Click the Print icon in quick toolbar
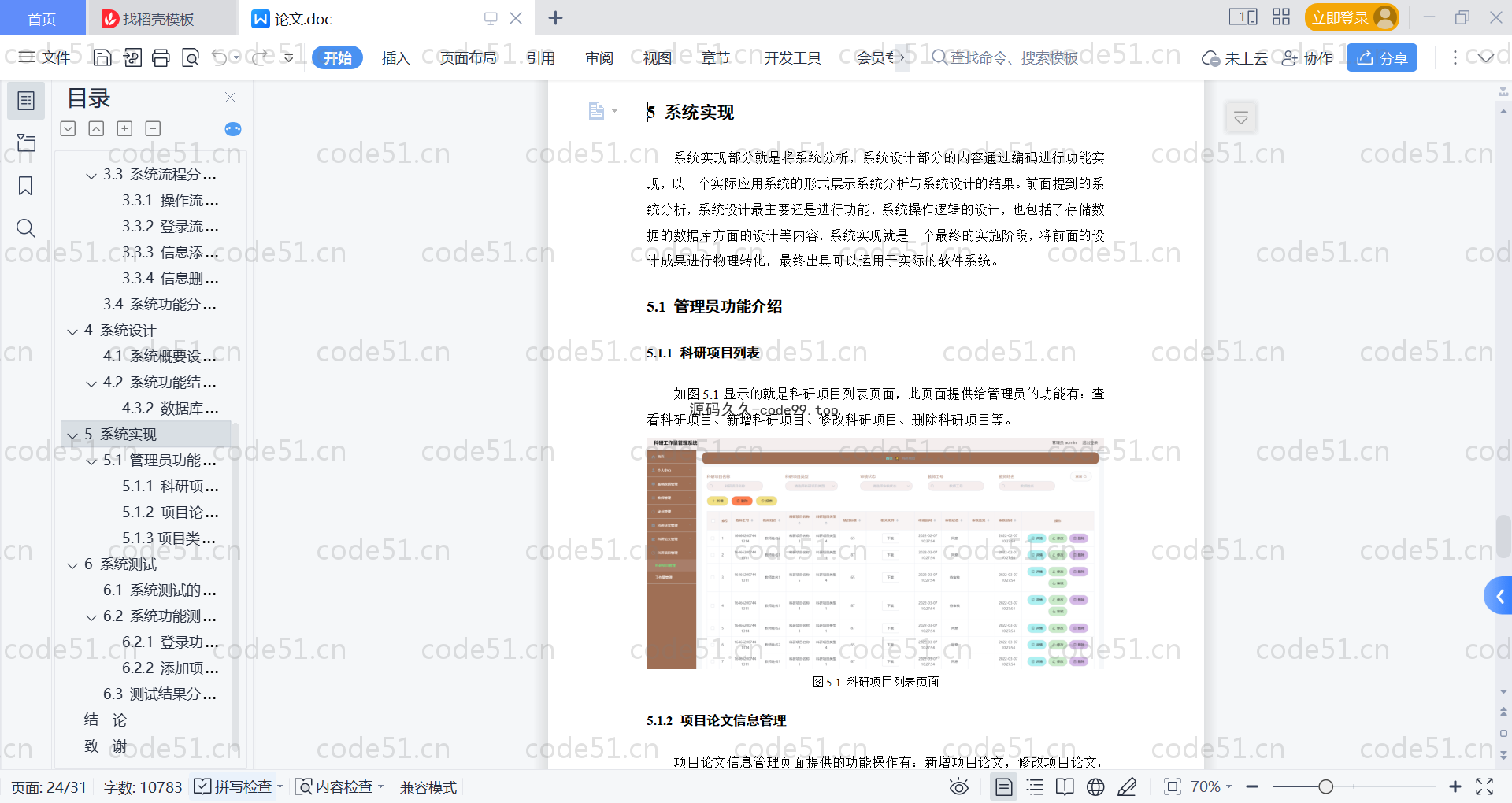The height and width of the screenshot is (803, 1512). [x=161, y=57]
